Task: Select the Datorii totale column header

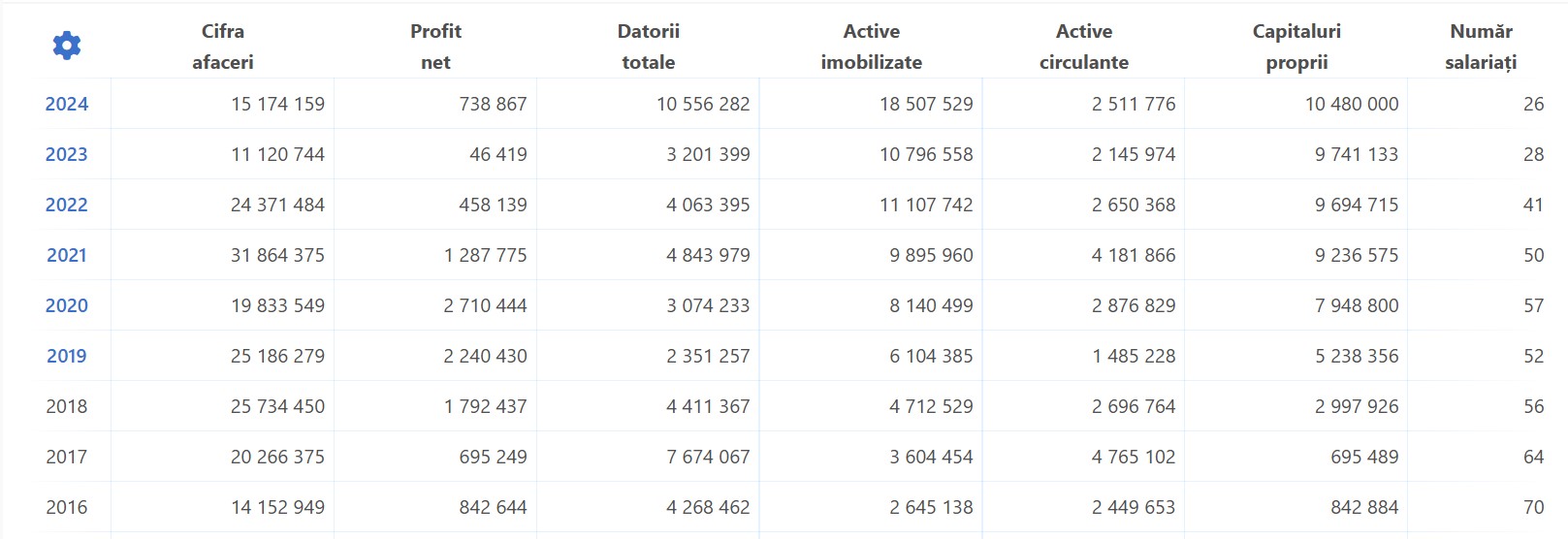Action: (649, 47)
